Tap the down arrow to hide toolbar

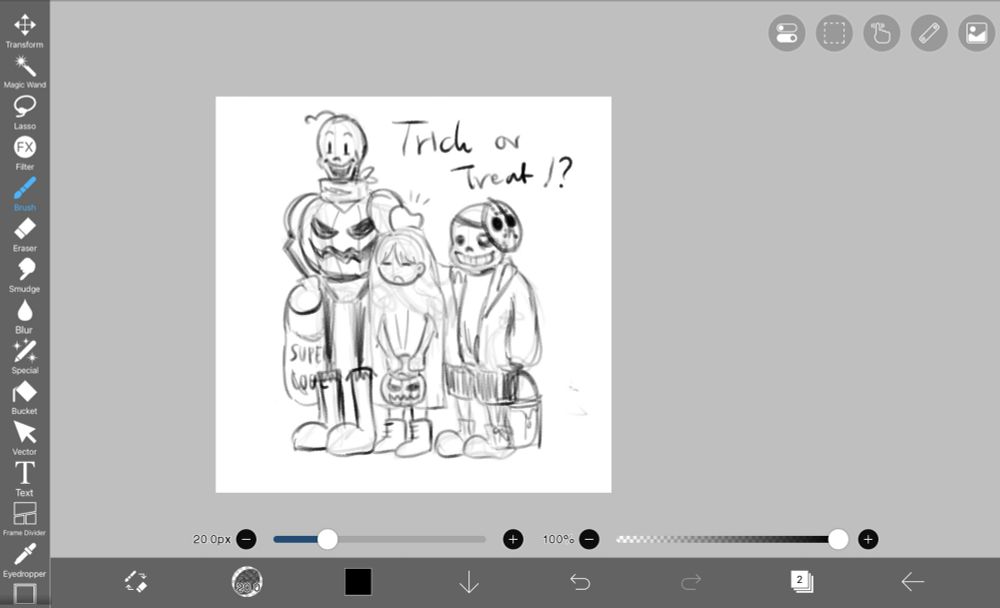point(469,582)
